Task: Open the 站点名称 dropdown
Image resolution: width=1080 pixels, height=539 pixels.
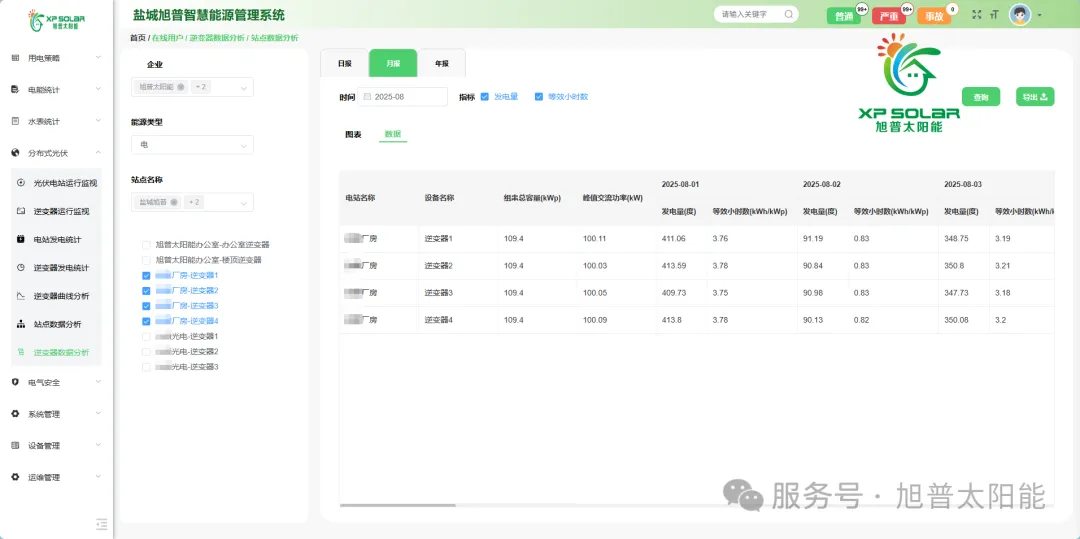Action: point(192,202)
